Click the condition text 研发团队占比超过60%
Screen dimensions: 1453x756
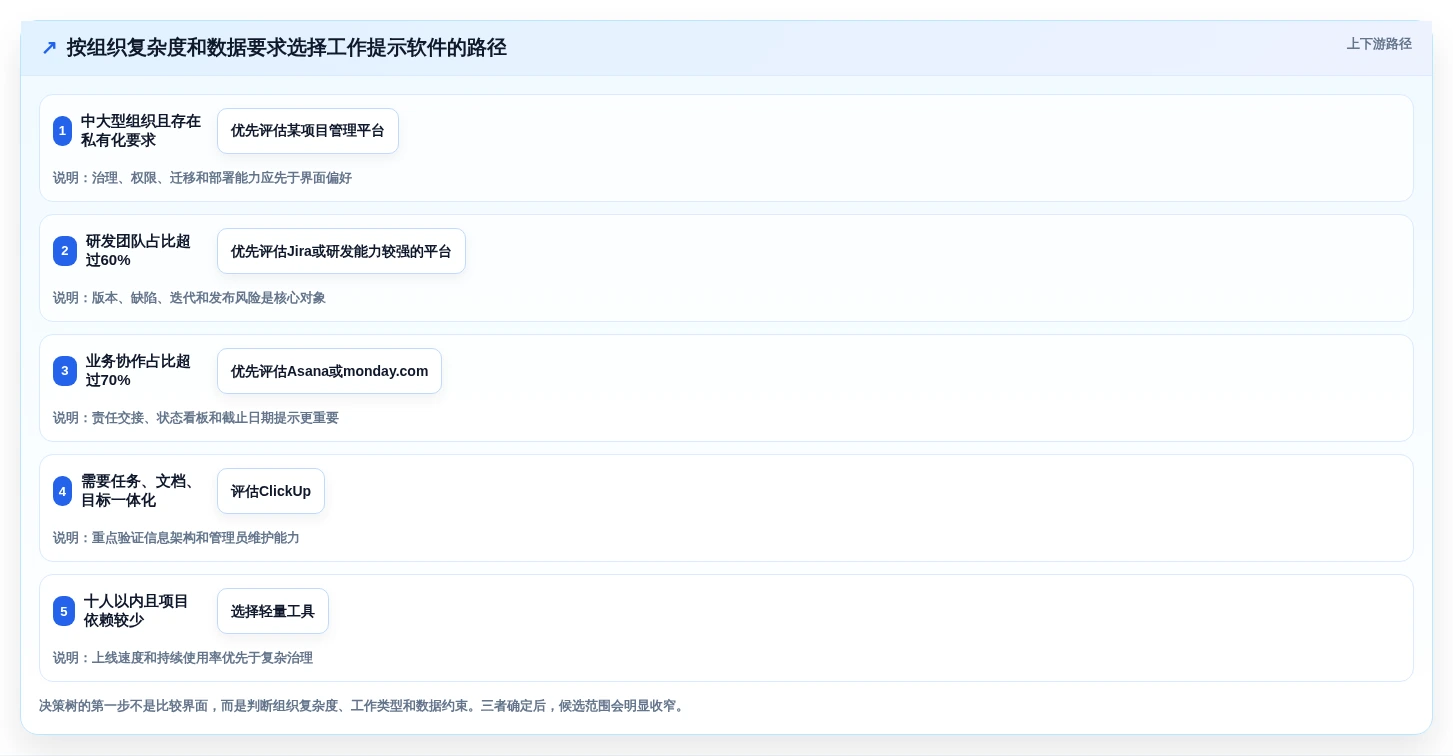pos(138,251)
